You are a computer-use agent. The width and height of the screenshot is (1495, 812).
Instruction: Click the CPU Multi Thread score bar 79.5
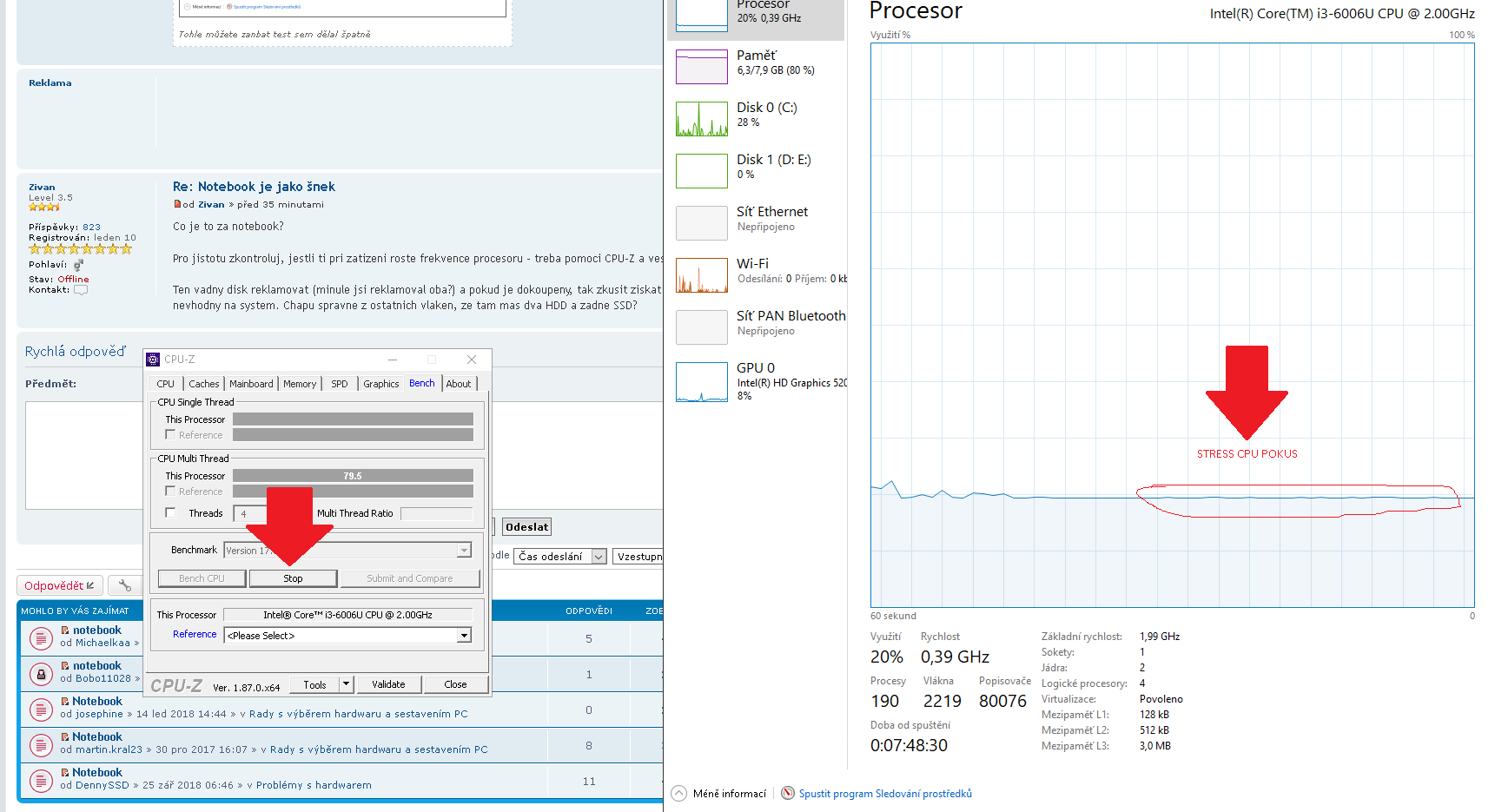point(353,476)
